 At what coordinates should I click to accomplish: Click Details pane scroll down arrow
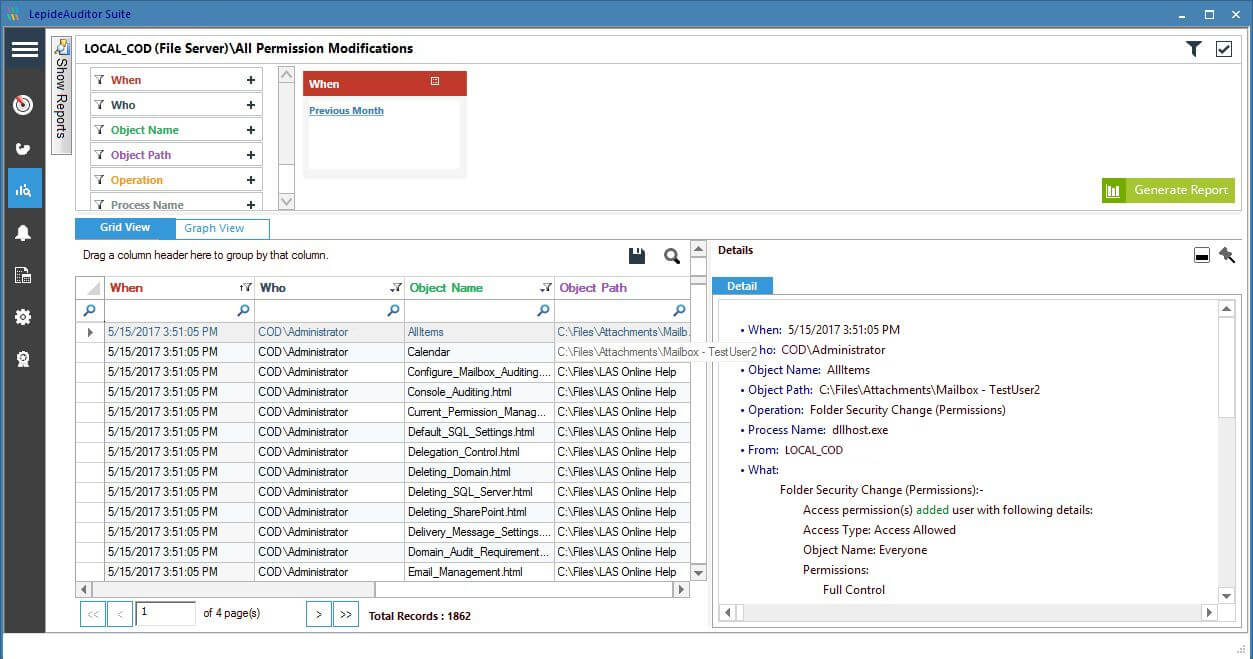coord(1227,596)
